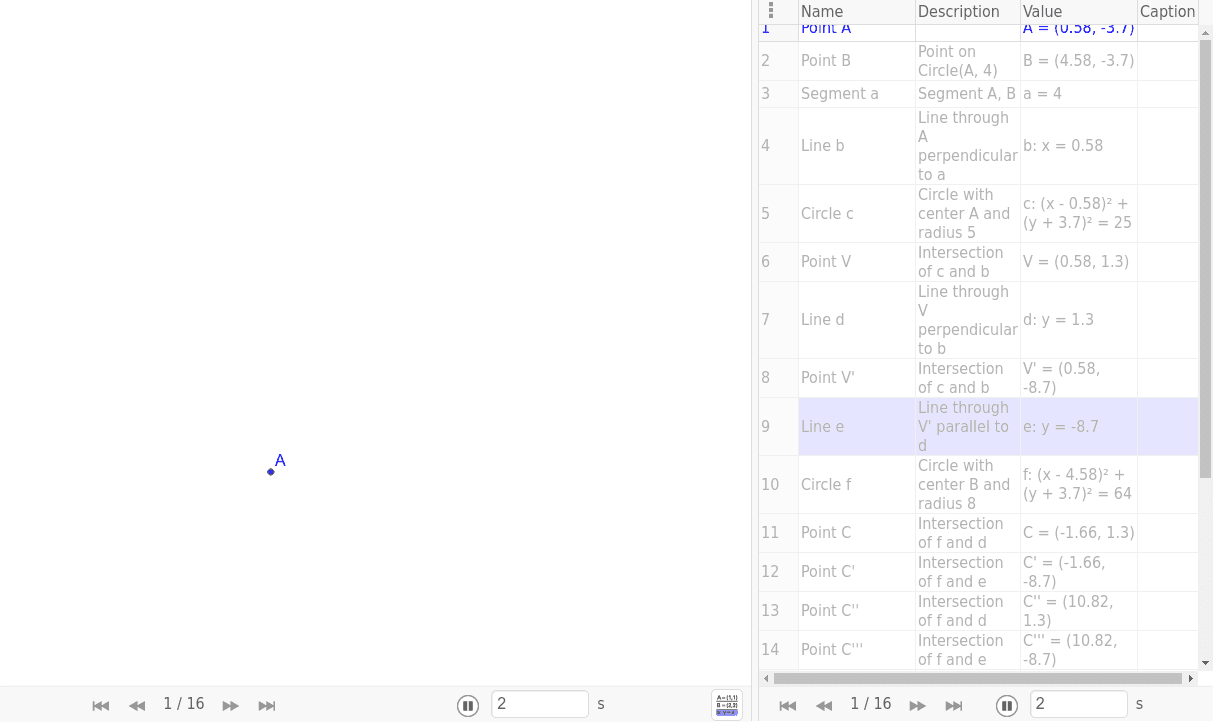Click description Circle with center B and radius 8
This screenshot has height=723, width=1215.
tap(964, 485)
